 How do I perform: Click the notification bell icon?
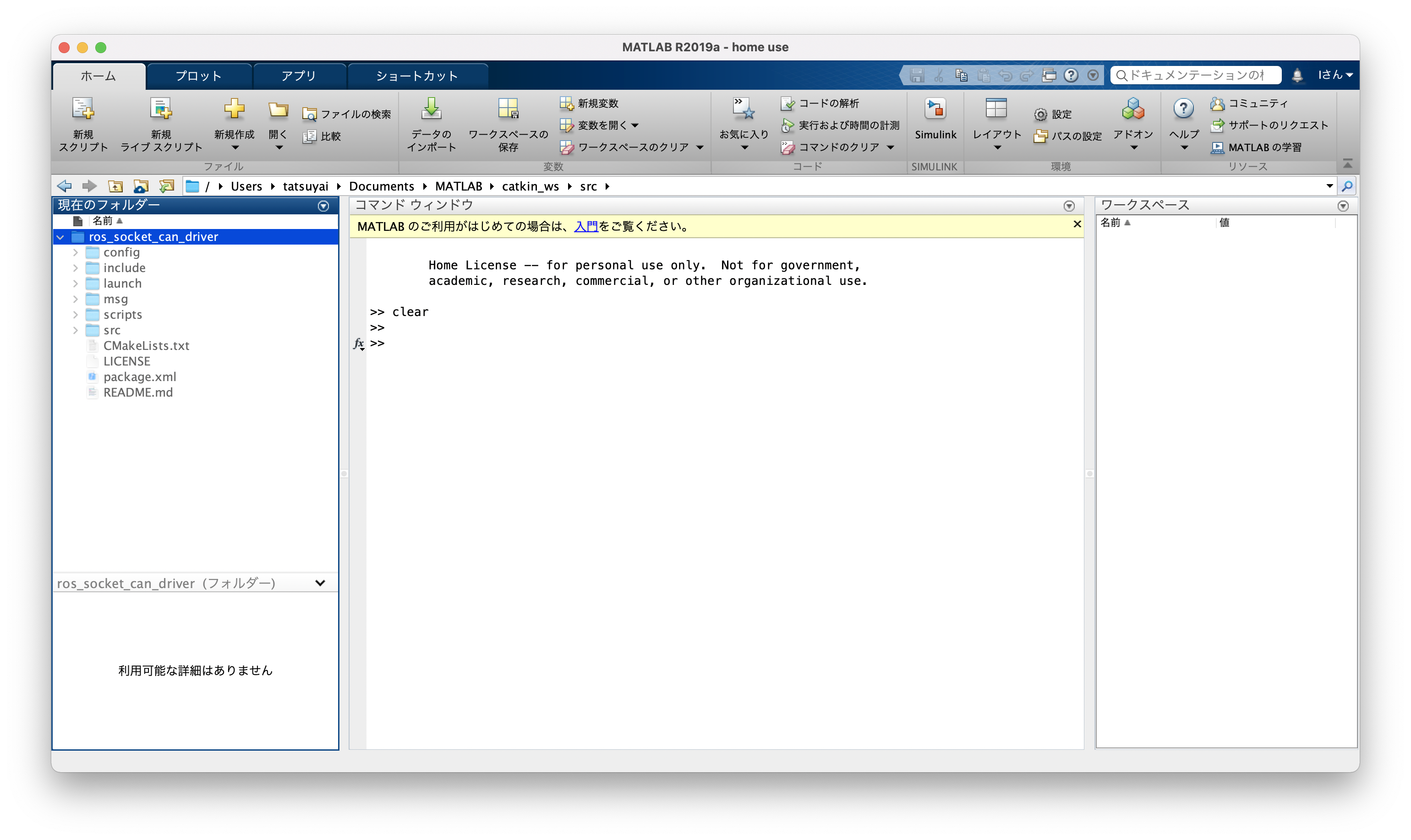[x=1297, y=75]
